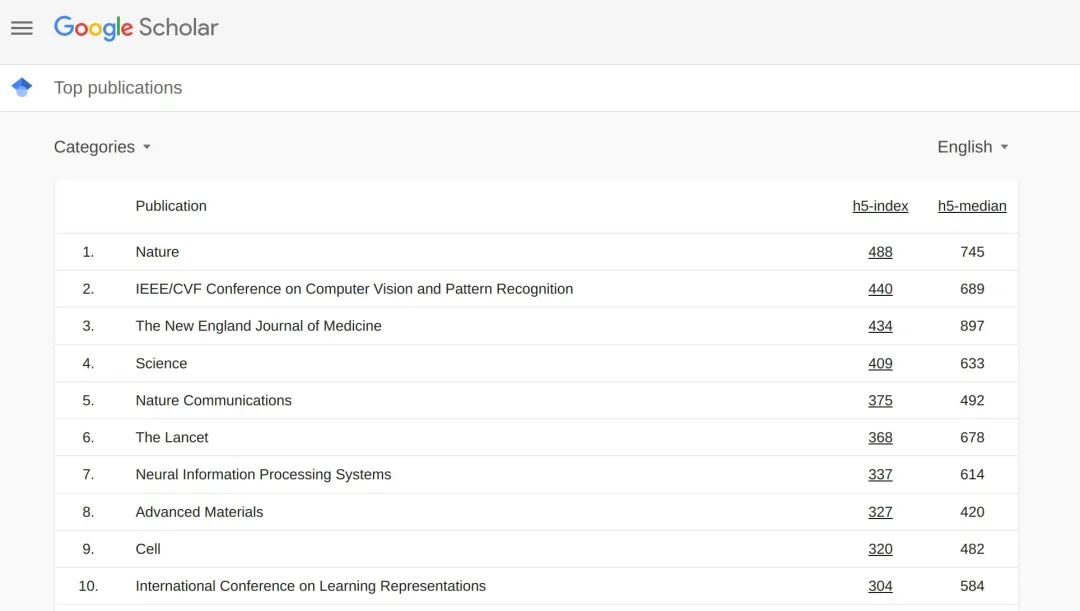The height and width of the screenshot is (611, 1080).
Task: Click the h5-index column header link
Action: pyautogui.click(x=880, y=206)
